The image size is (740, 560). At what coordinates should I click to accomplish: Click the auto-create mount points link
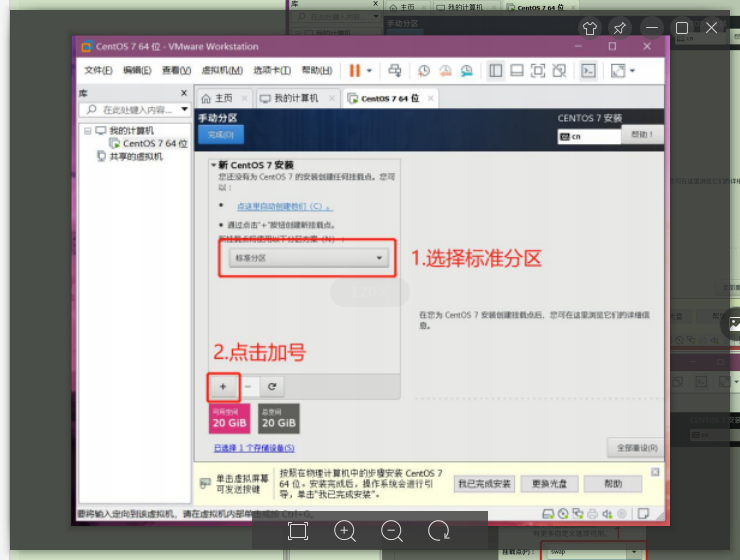point(285,207)
